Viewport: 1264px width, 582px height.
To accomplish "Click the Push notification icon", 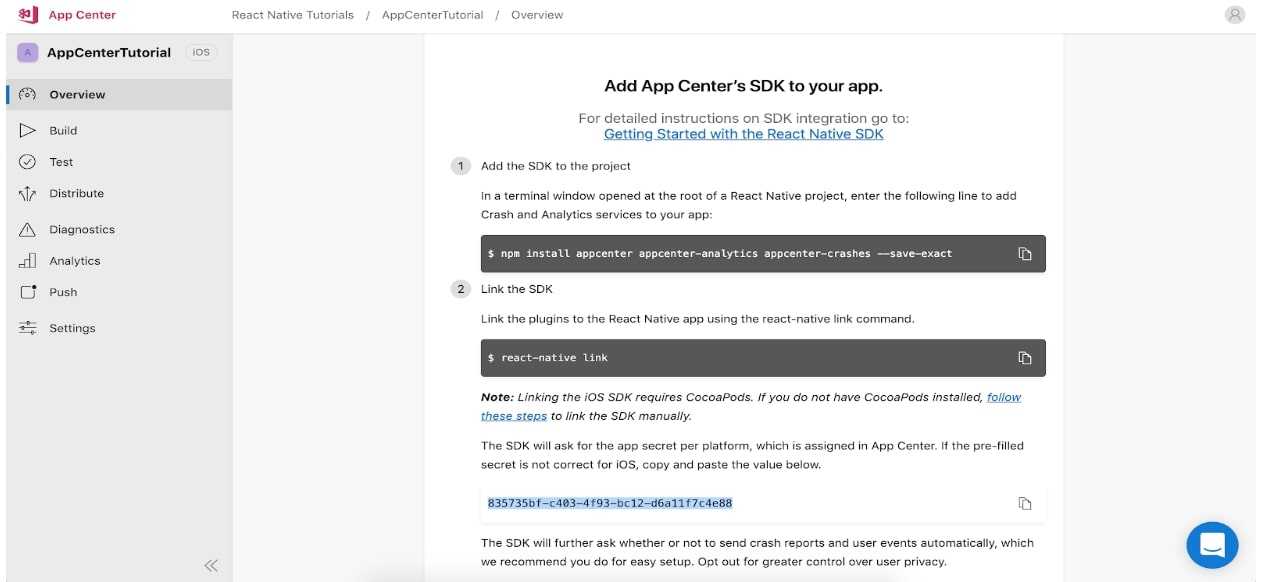I will [x=28, y=293].
